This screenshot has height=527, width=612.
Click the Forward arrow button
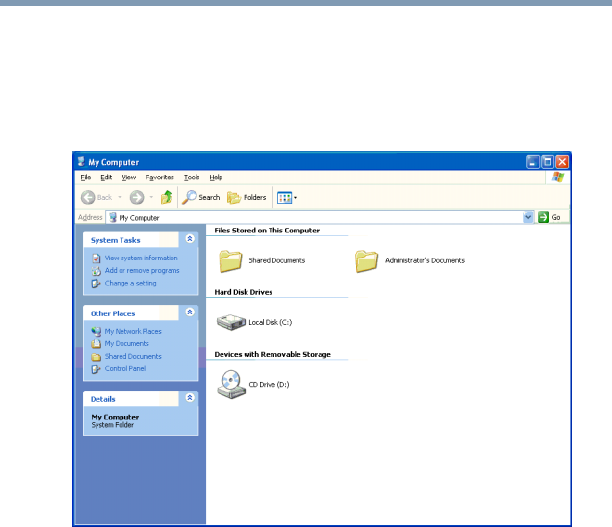pos(137,198)
